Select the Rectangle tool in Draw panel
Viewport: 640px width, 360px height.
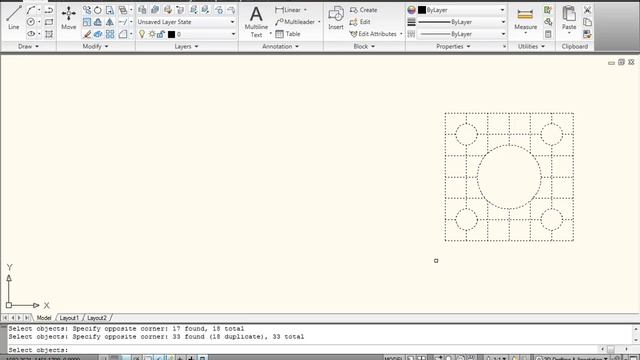click(x=49, y=22)
